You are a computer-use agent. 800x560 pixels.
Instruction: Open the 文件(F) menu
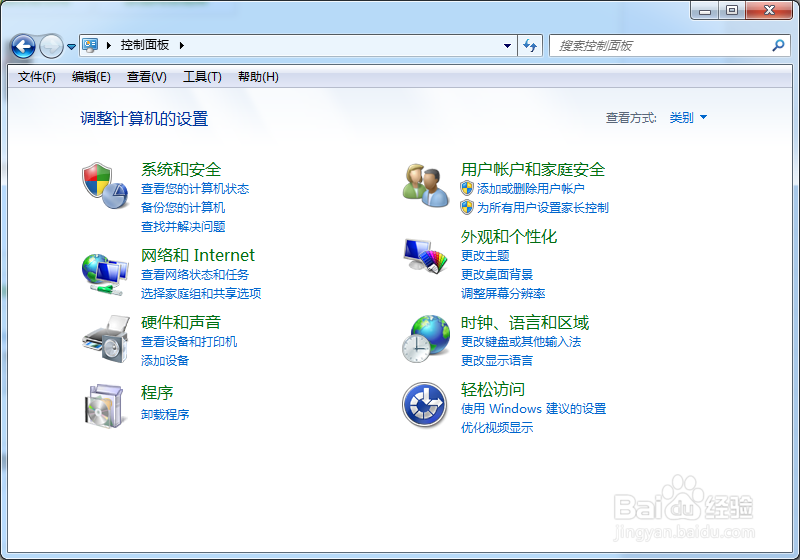coord(37,77)
